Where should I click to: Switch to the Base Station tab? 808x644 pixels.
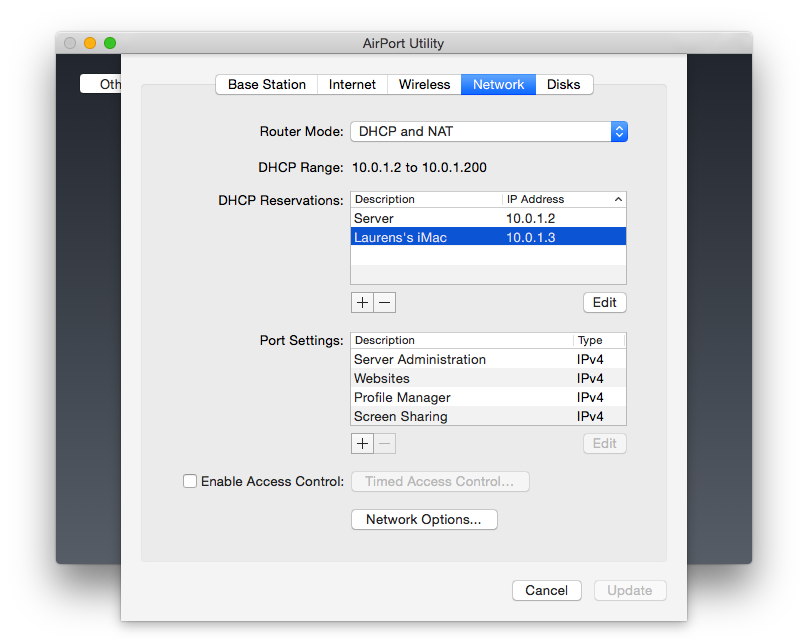(266, 84)
